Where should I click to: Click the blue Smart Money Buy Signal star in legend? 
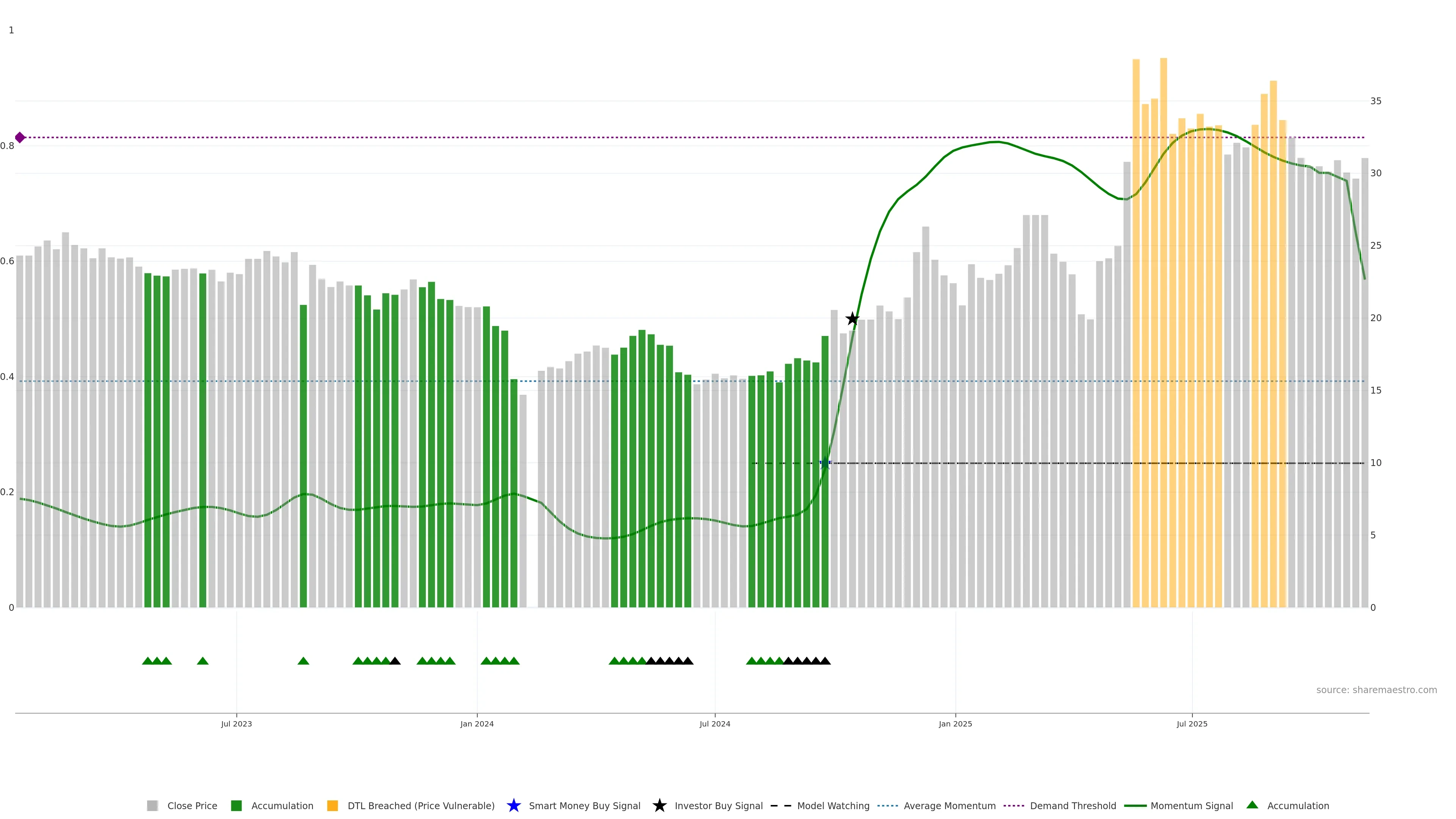[x=513, y=805]
